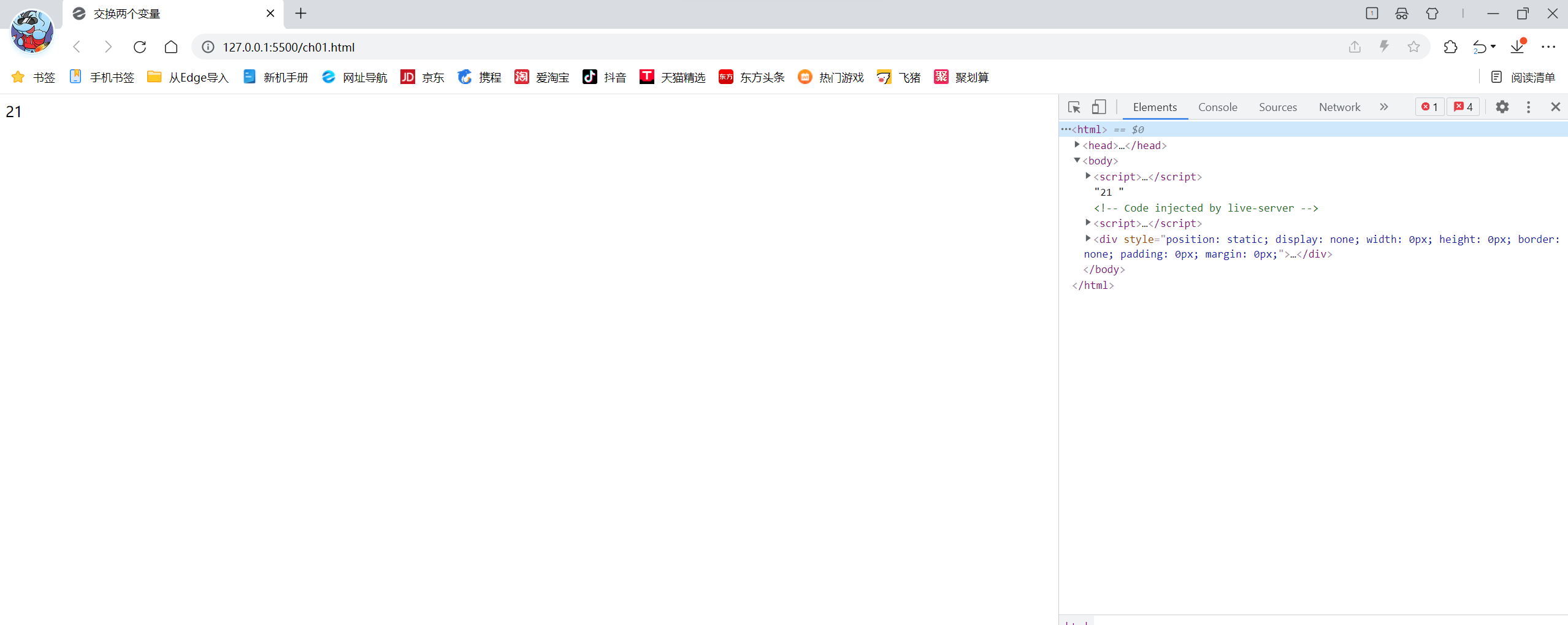Screen dimensions: 1568x625
Task: Open the 抖音 bookmark
Action: 605,77
